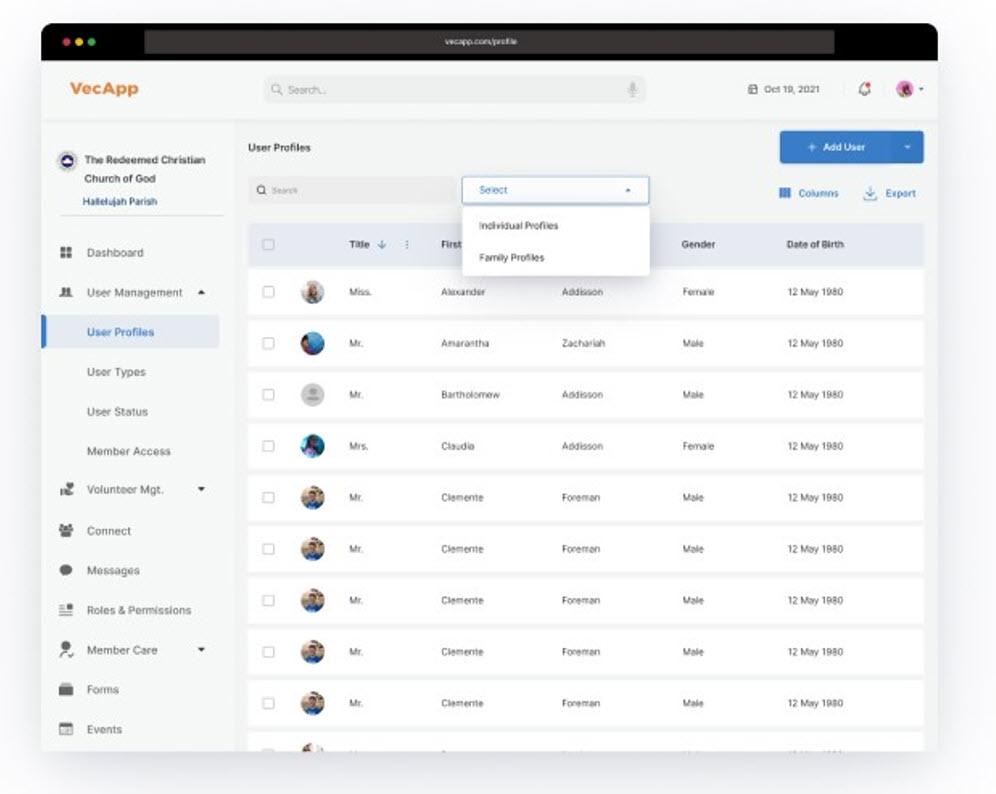Click the Messages chat bubble icon
The width and height of the screenshot is (996, 794).
tap(66, 570)
